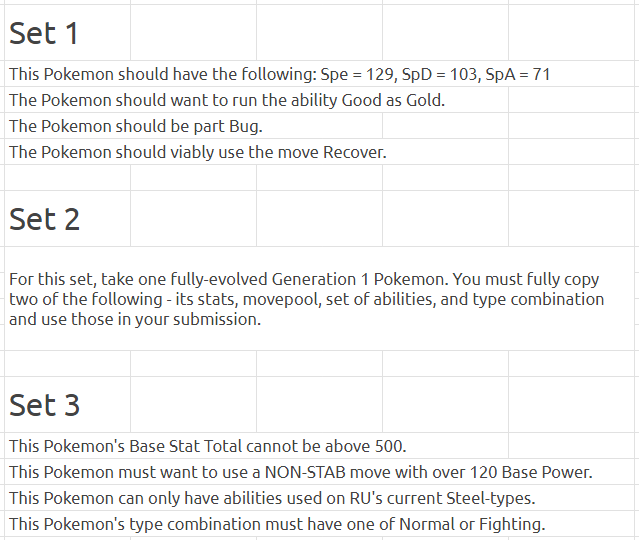Select the Set 1 heading cell

pos(67,33)
